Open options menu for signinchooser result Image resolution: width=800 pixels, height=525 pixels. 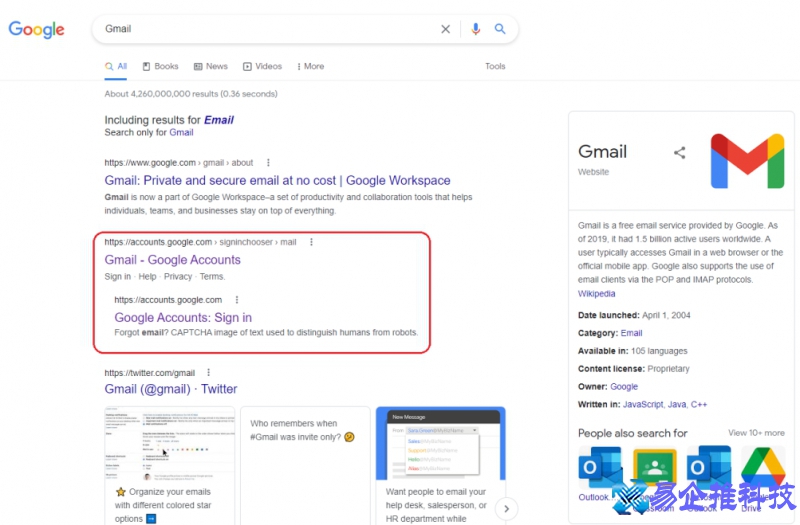(311, 242)
